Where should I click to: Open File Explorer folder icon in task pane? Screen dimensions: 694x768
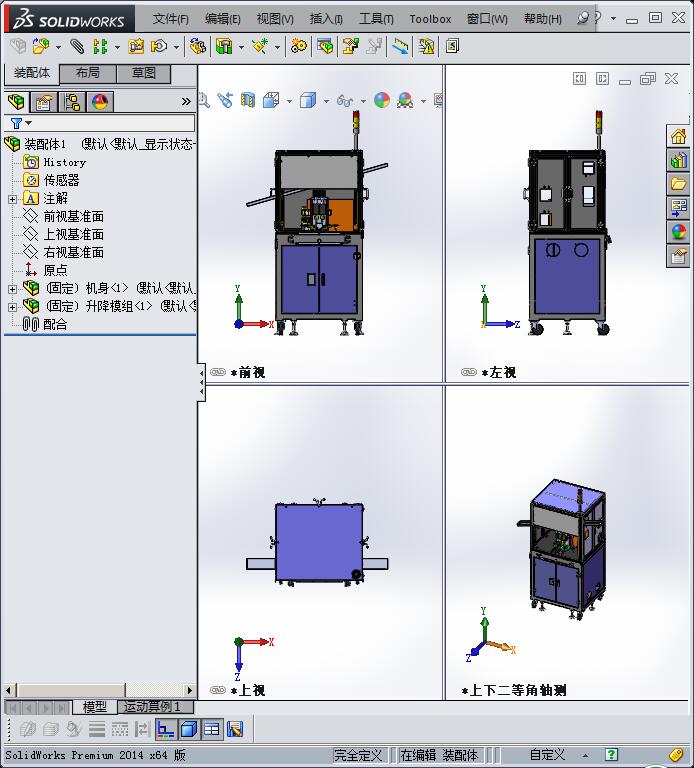(x=678, y=184)
